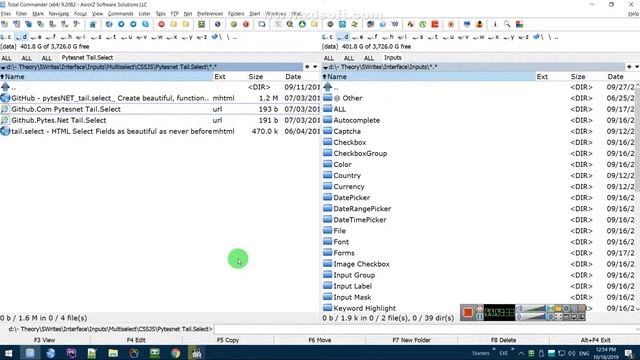640x360 pixels.
Task: Select drive d in left drive bar
Action: pyautogui.click(x=22, y=37)
